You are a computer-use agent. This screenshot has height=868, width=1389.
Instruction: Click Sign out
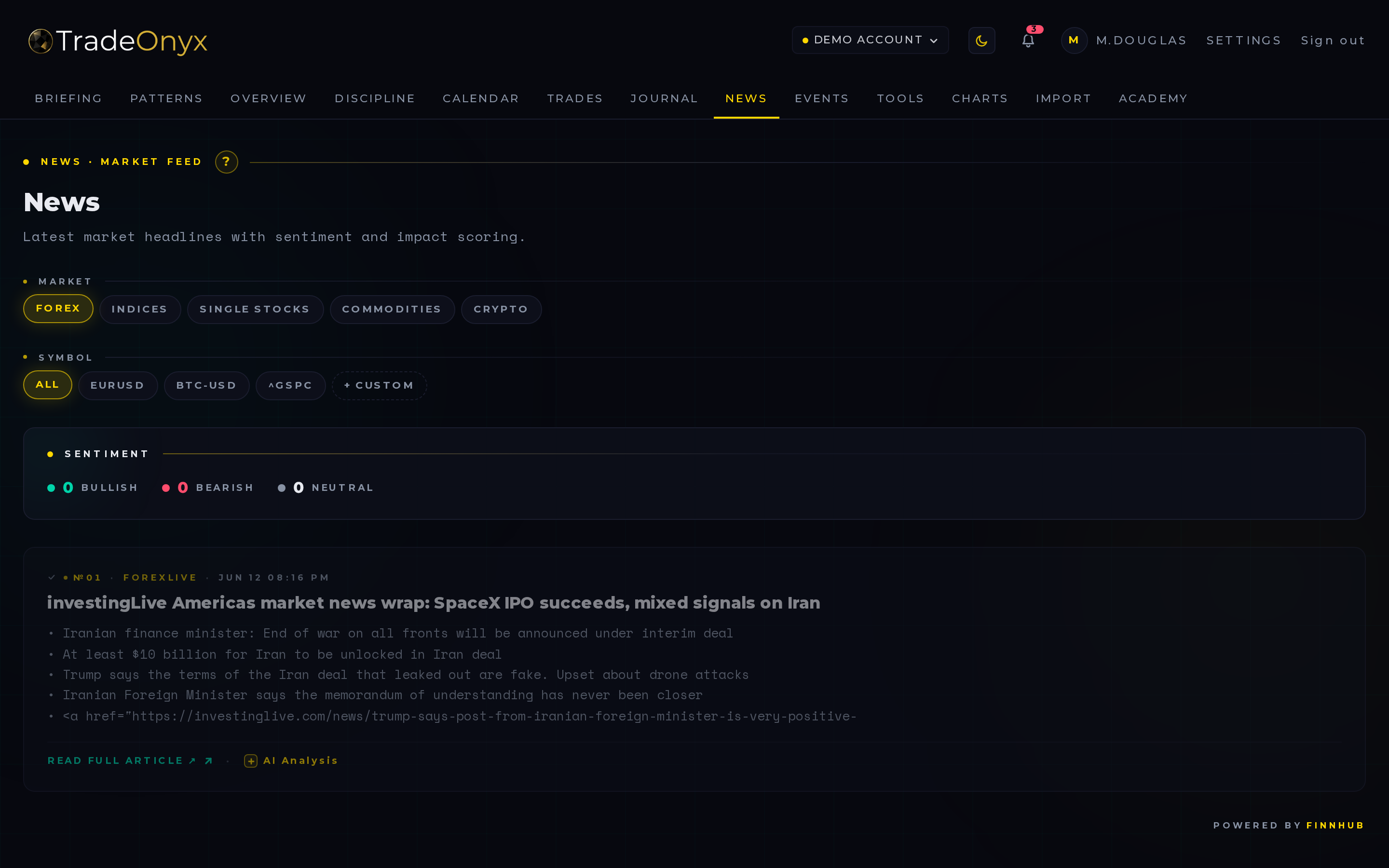(x=1333, y=41)
